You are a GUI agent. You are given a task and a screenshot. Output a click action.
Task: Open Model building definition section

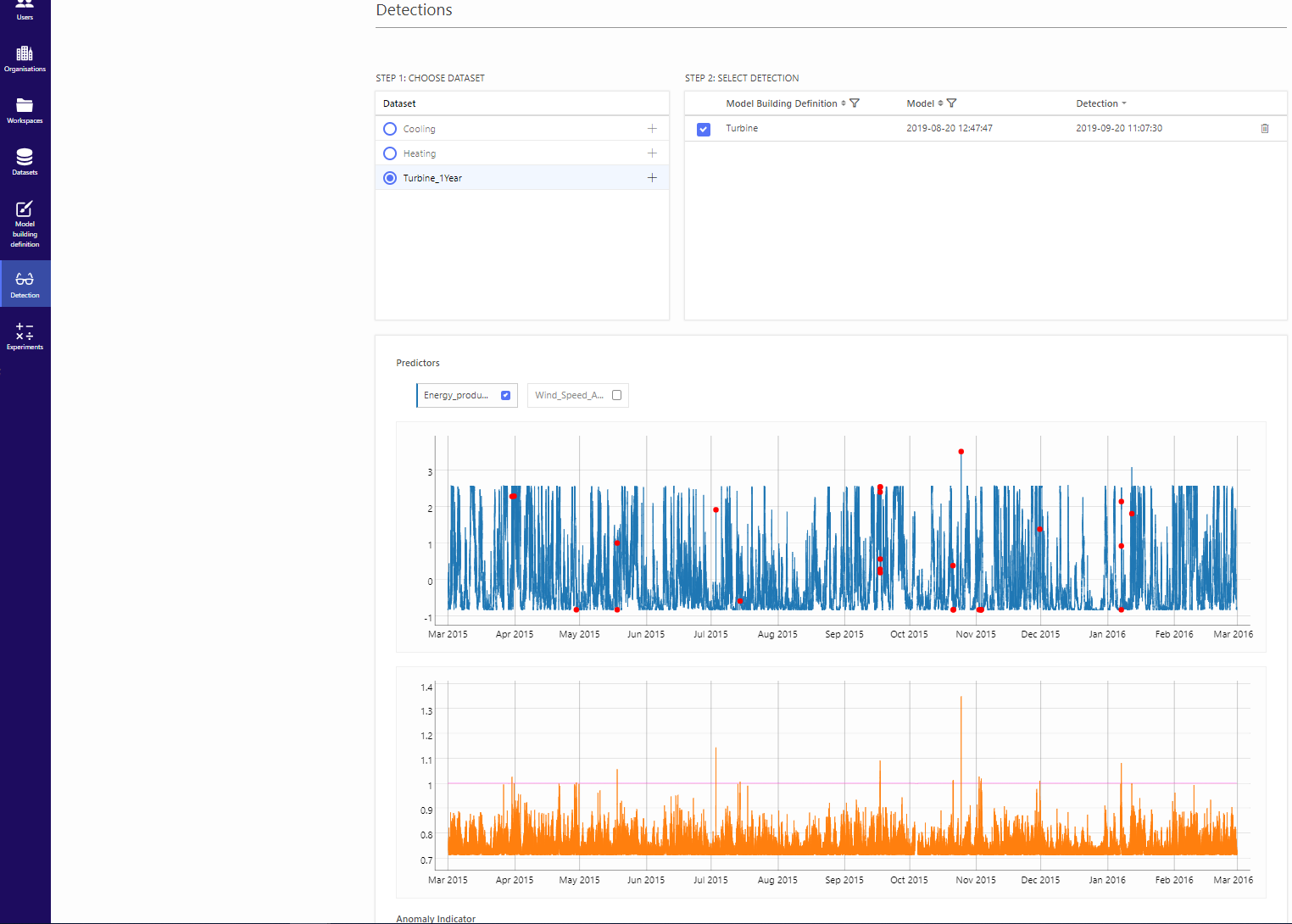pos(25,225)
